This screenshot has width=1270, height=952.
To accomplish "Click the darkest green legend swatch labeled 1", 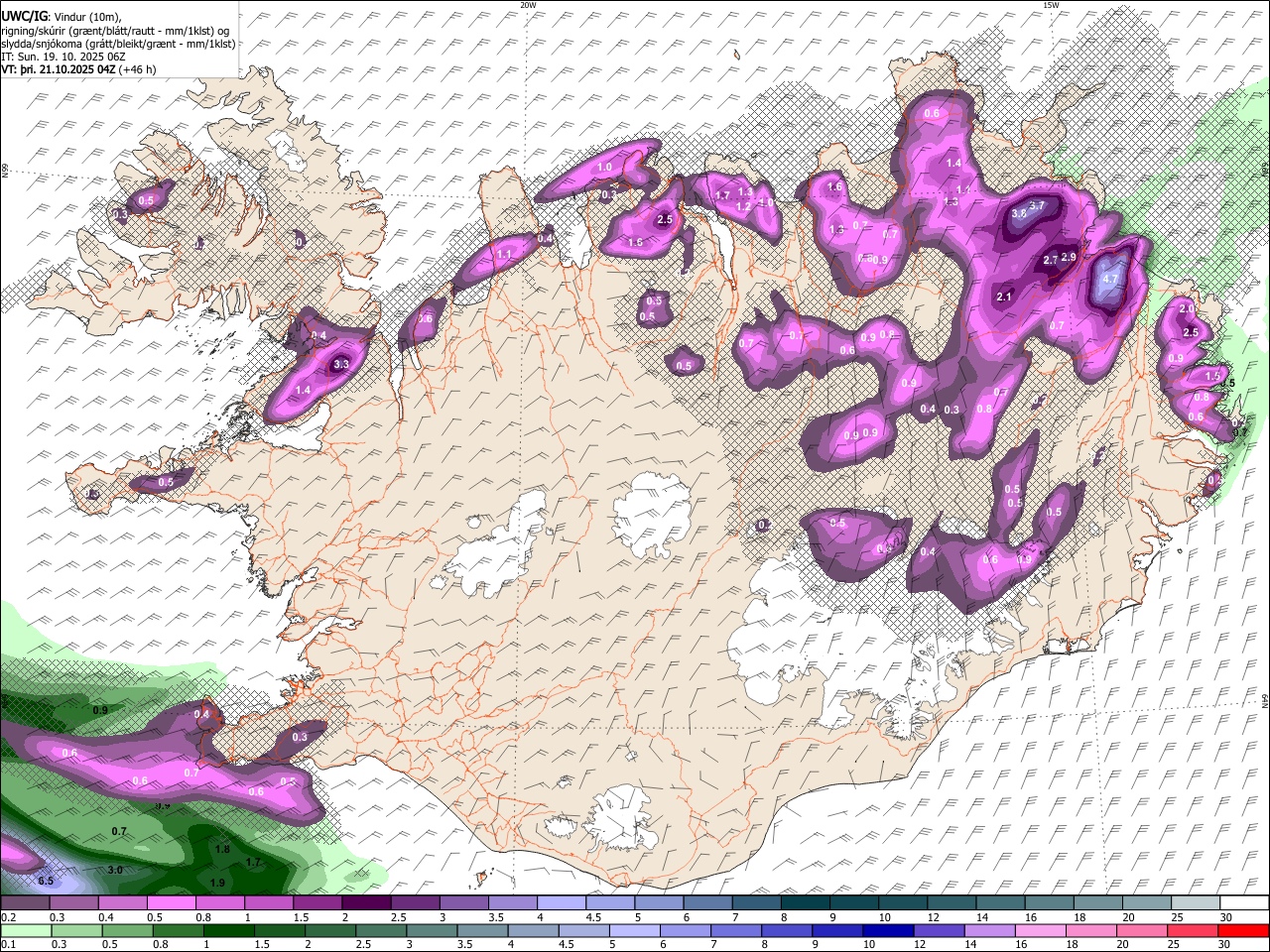I will click(x=229, y=931).
